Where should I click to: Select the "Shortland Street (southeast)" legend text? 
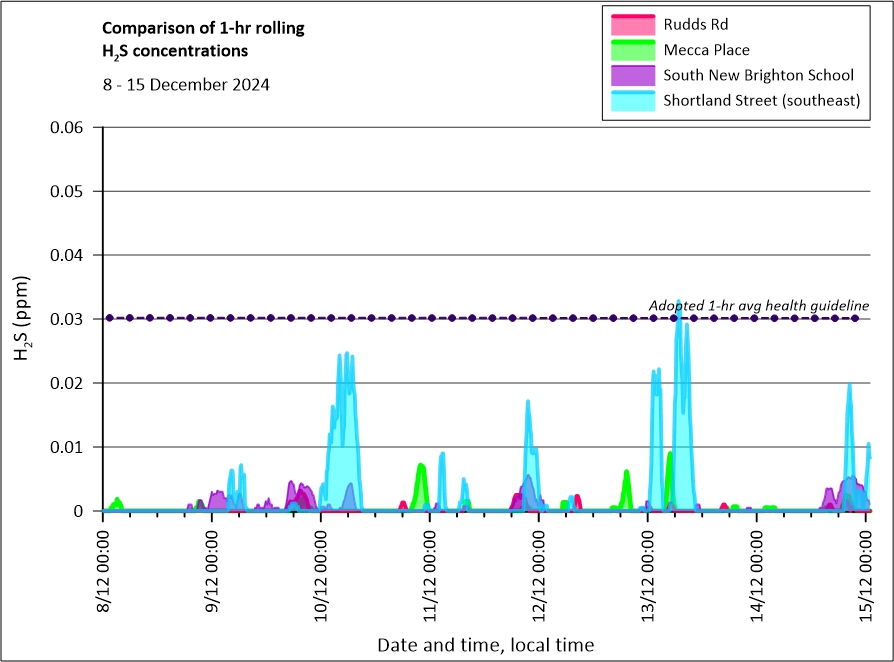(x=761, y=101)
